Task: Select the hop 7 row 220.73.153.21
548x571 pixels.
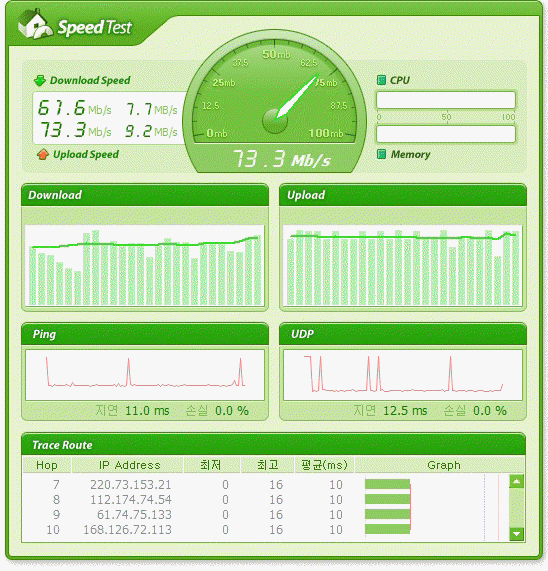Action: (265, 485)
